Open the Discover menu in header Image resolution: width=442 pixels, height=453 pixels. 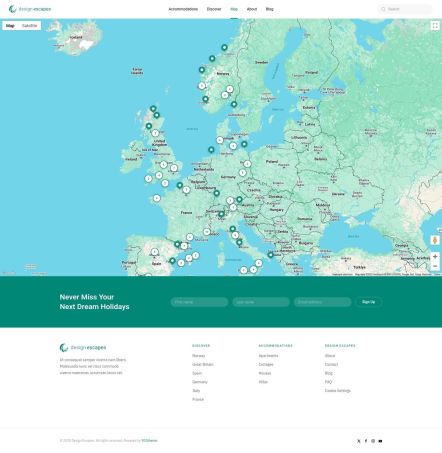click(214, 9)
